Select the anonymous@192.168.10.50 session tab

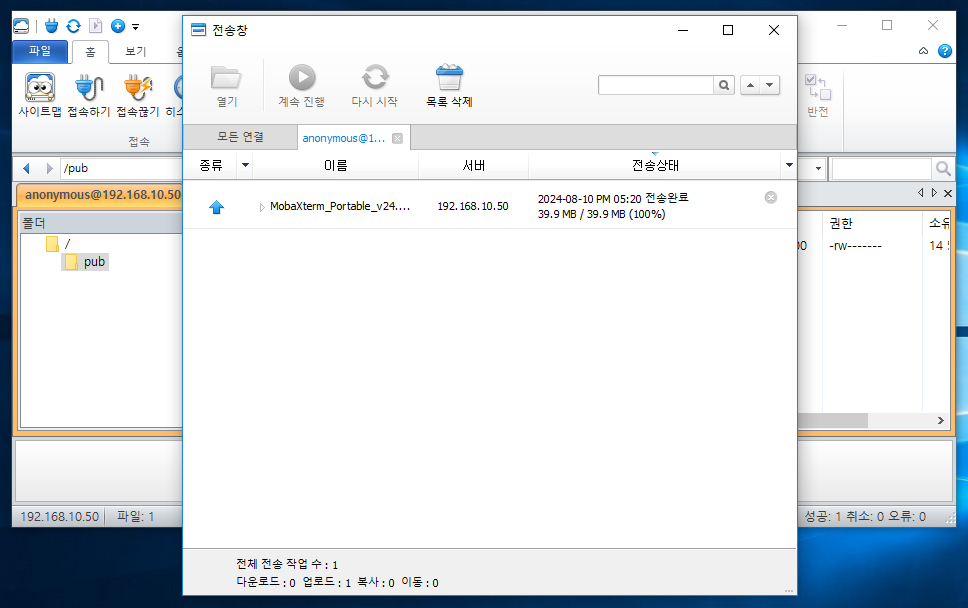(x=102, y=195)
